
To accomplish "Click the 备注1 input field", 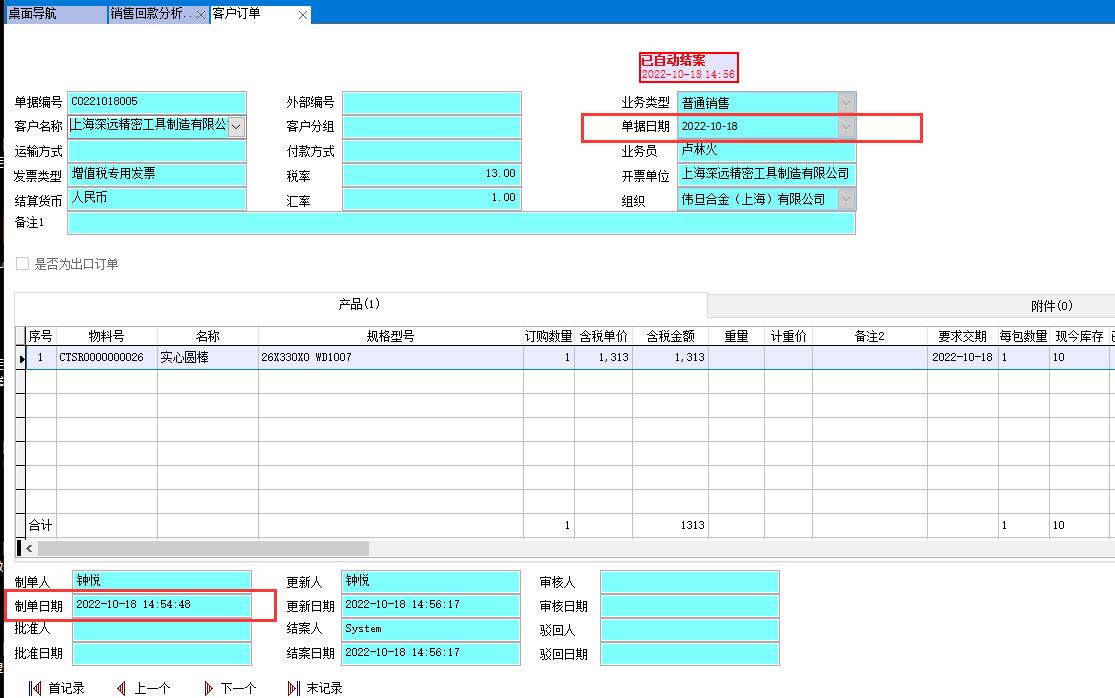I will [x=461, y=223].
